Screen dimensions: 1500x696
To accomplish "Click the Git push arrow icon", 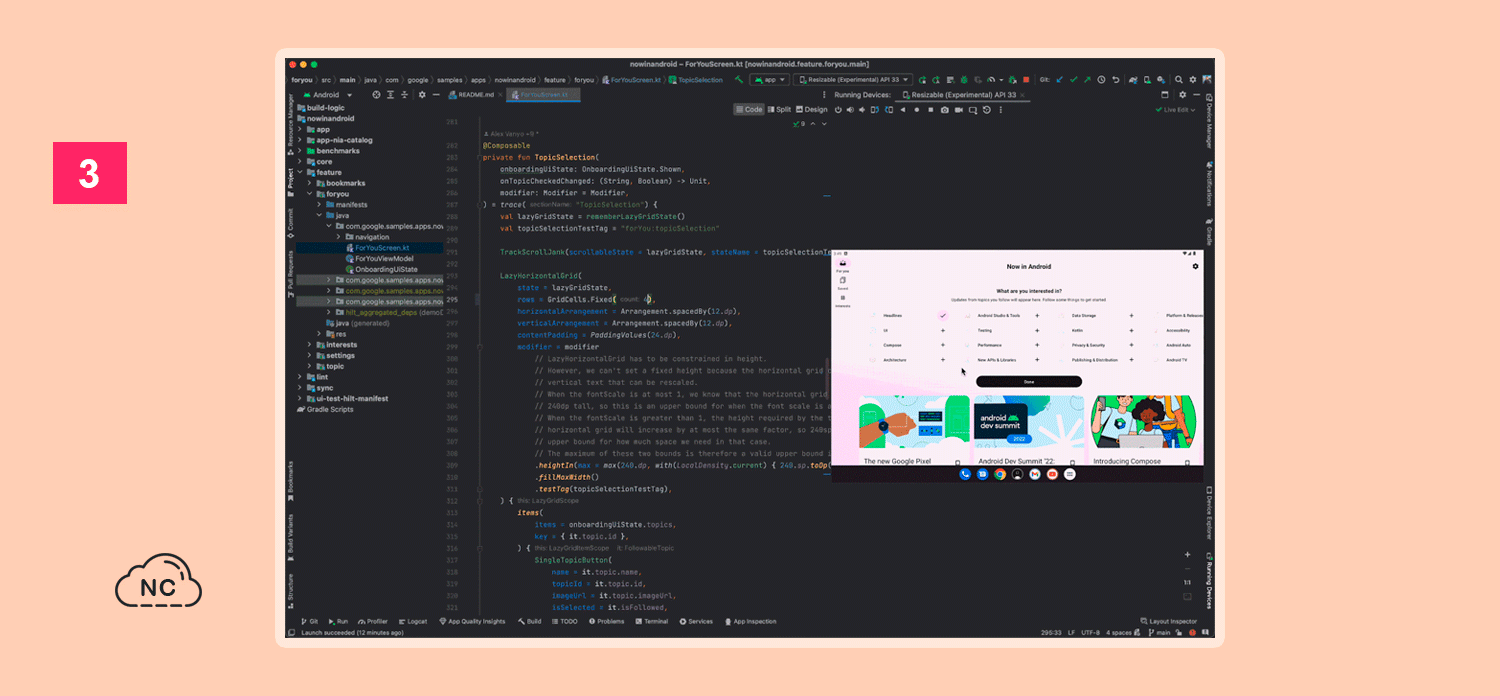I will pos(1087,79).
